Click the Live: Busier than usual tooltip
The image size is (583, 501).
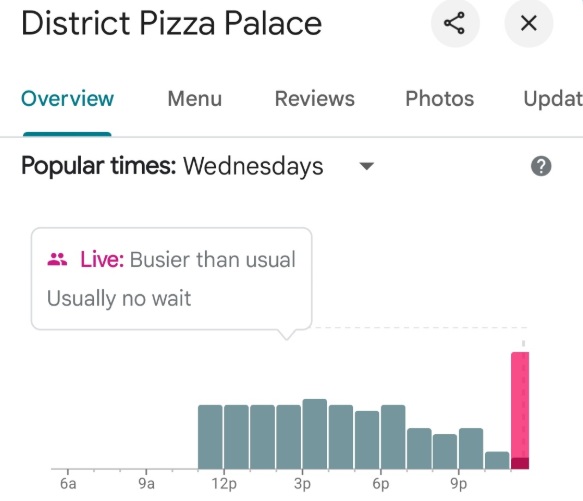(171, 279)
